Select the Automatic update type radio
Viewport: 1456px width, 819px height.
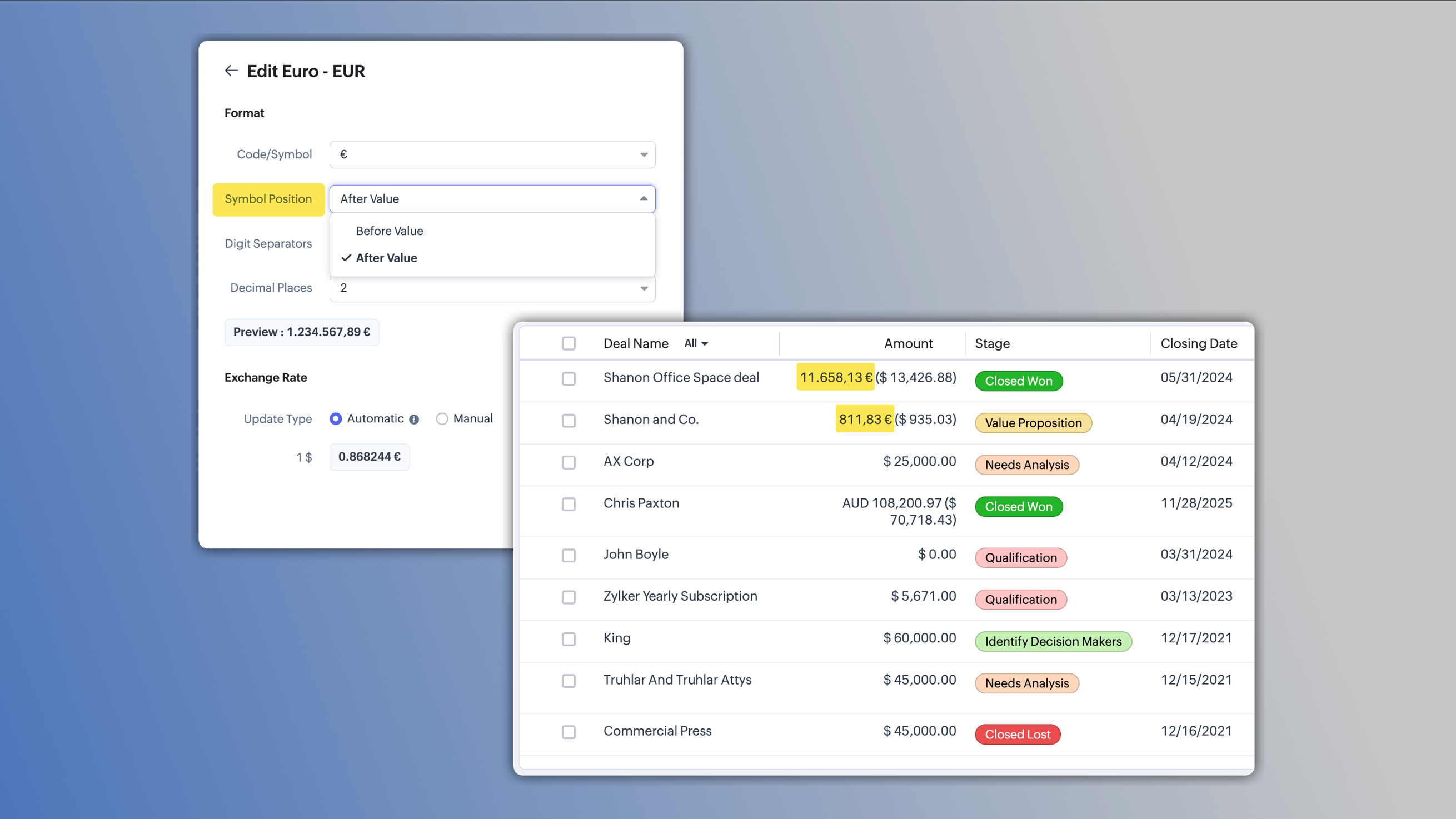[336, 419]
